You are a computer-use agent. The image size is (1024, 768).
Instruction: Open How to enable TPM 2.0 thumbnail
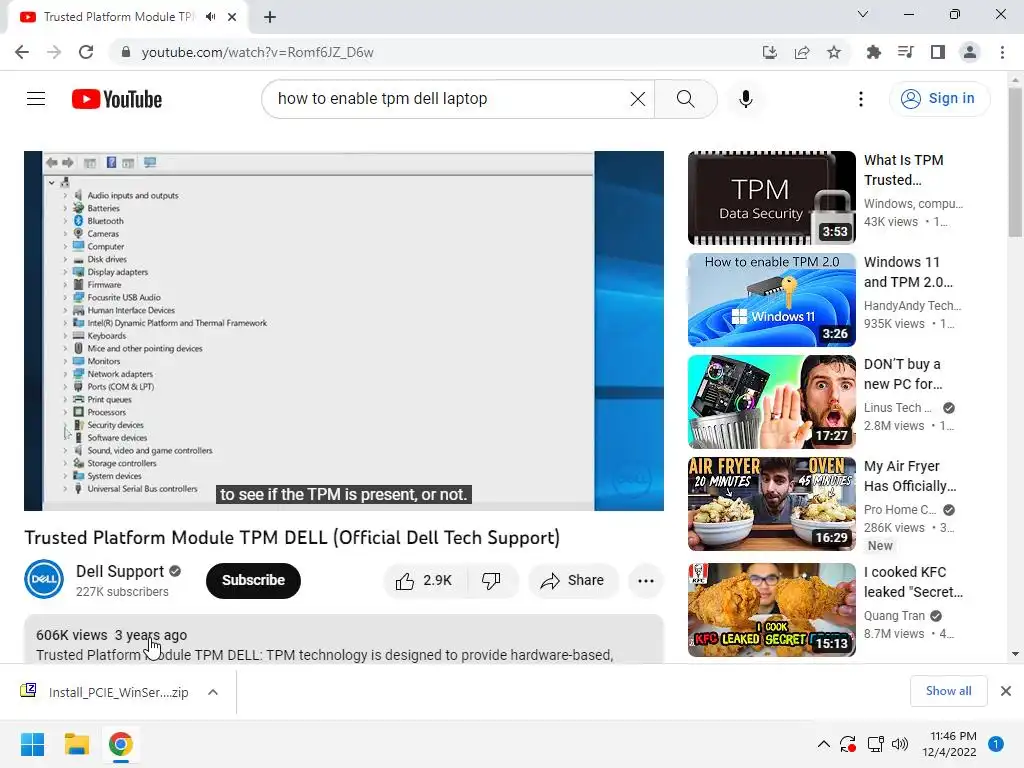click(771, 300)
